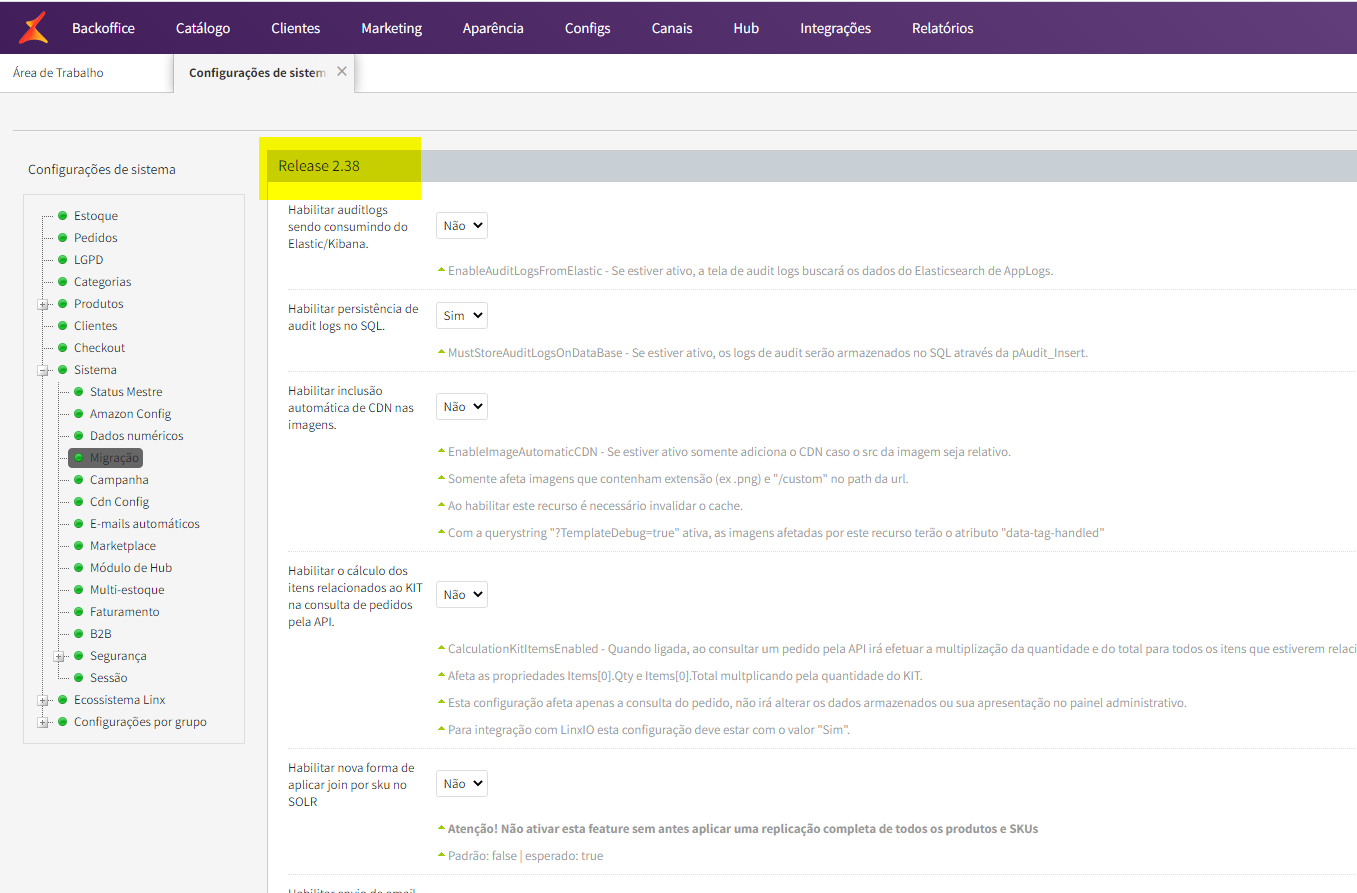This screenshot has height=893, width=1357.
Task: Collapse the Sistema tree node
Action: pos(44,370)
